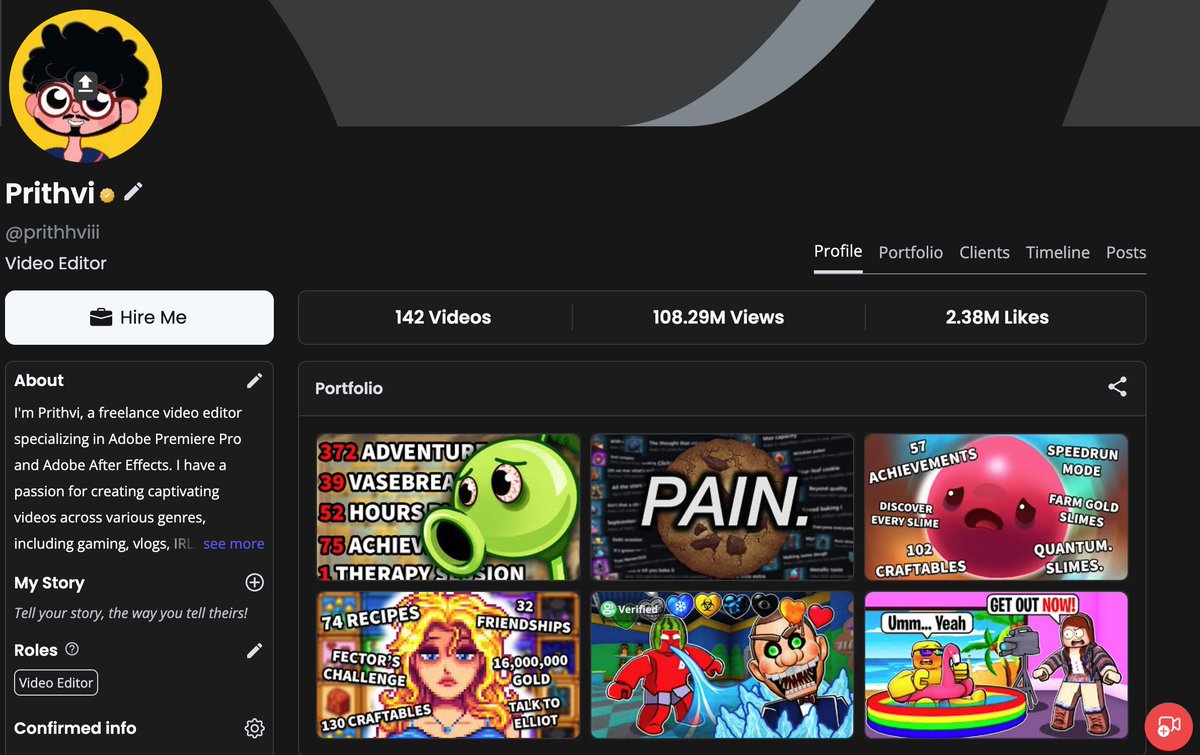Open the green peashooter video thumbnail

tap(448, 507)
